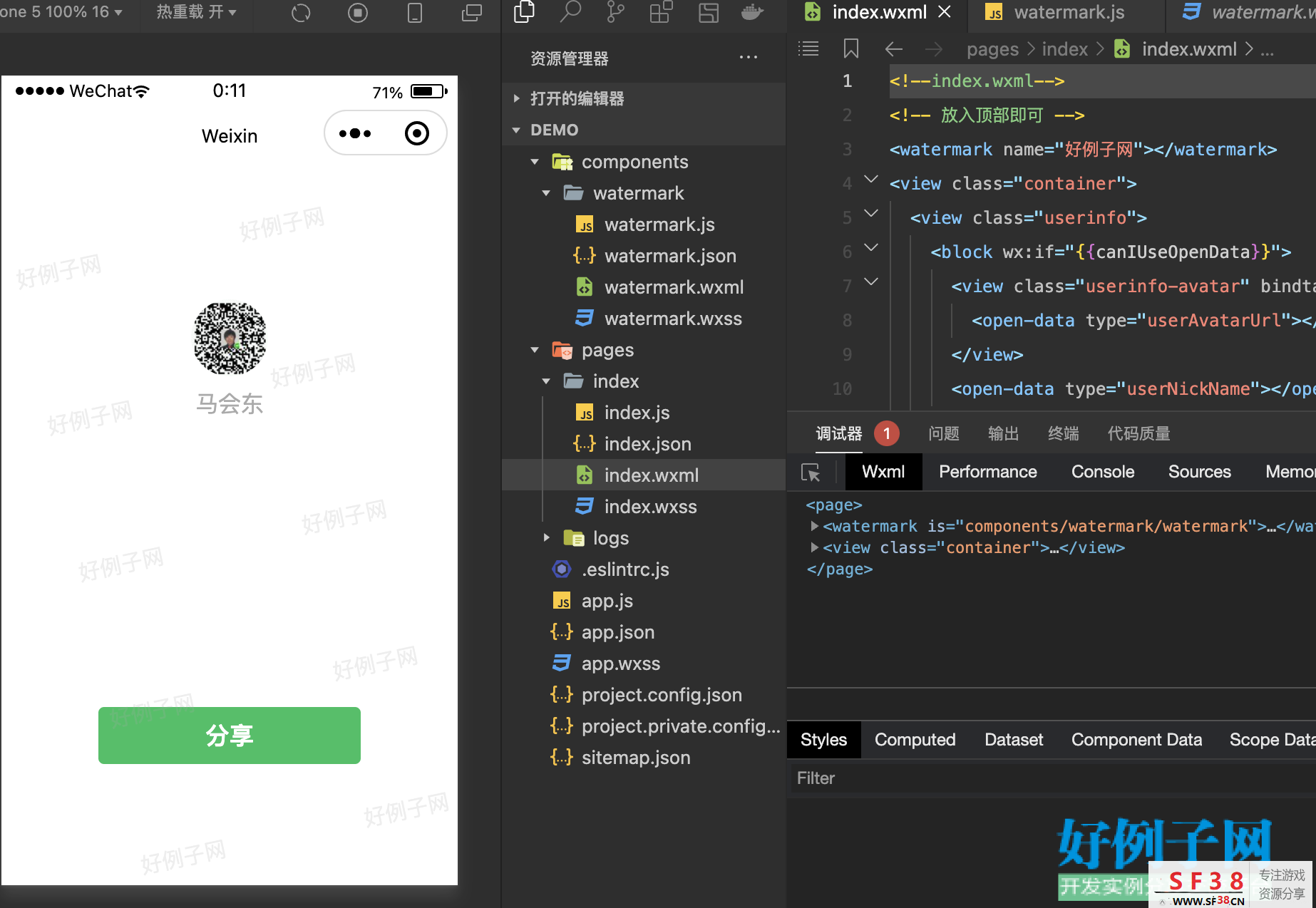The width and height of the screenshot is (1316, 908).
Task: Click the Docker whale icon
Action: pyautogui.click(x=752, y=12)
